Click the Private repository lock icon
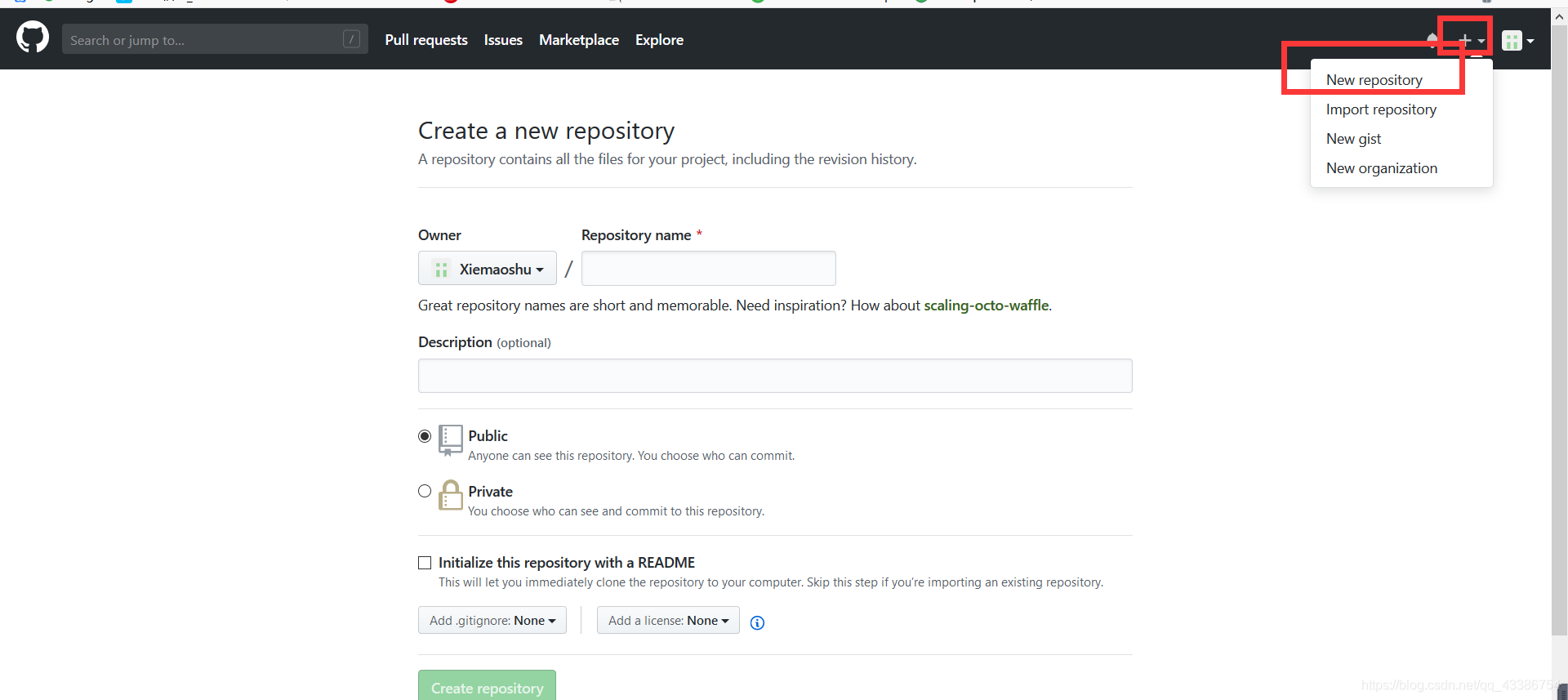 click(450, 495)
